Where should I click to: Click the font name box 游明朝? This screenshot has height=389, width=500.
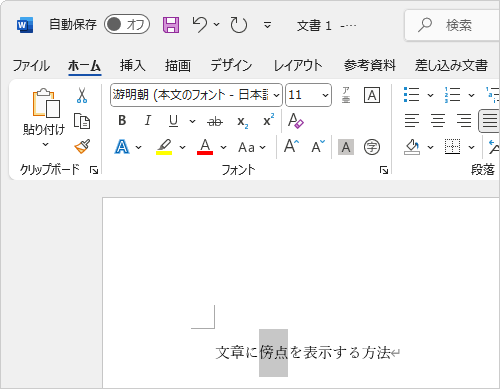(190, 95)
